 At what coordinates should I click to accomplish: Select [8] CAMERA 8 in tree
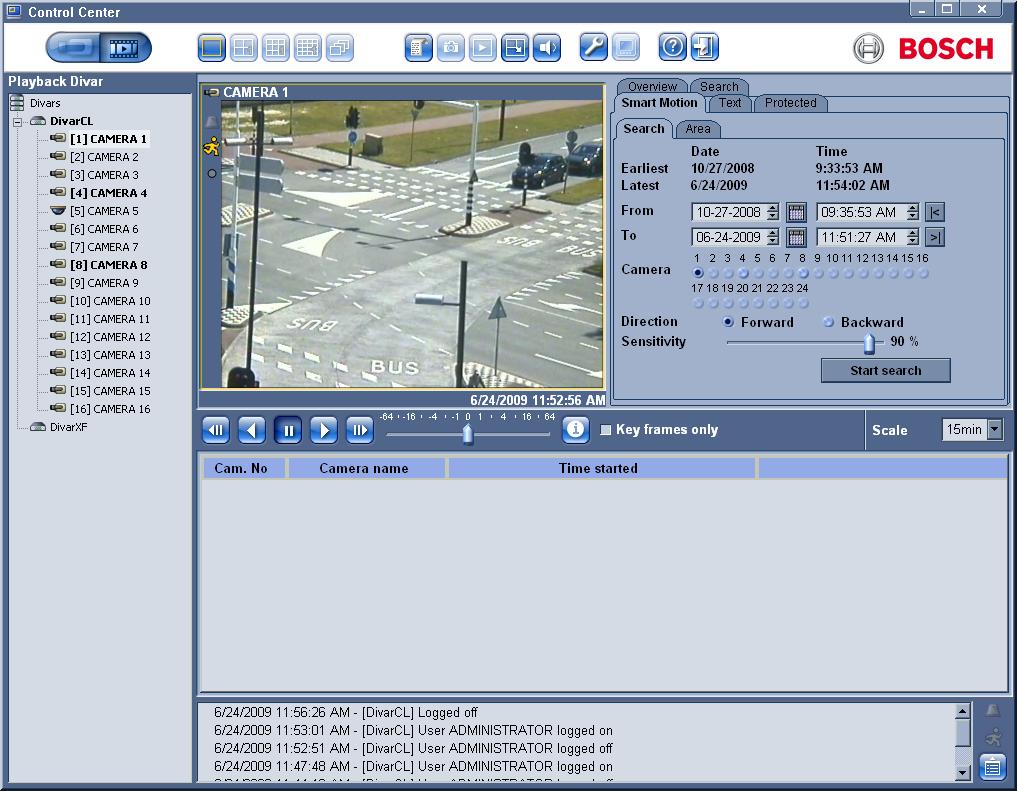coord(108,265)
